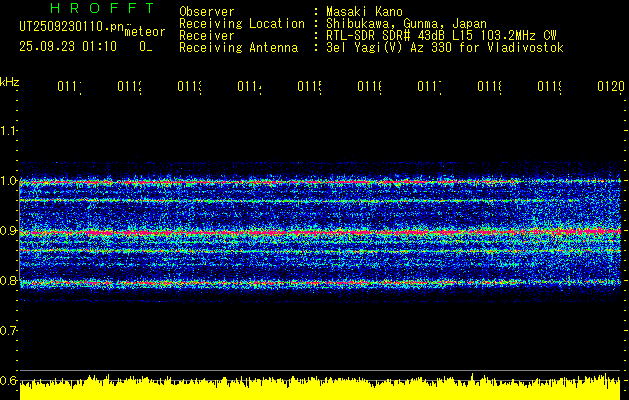The height and width of the screenshot is (400, 629).
Task: Click the 0.7 kHz axis tick label
Action: 9,330
